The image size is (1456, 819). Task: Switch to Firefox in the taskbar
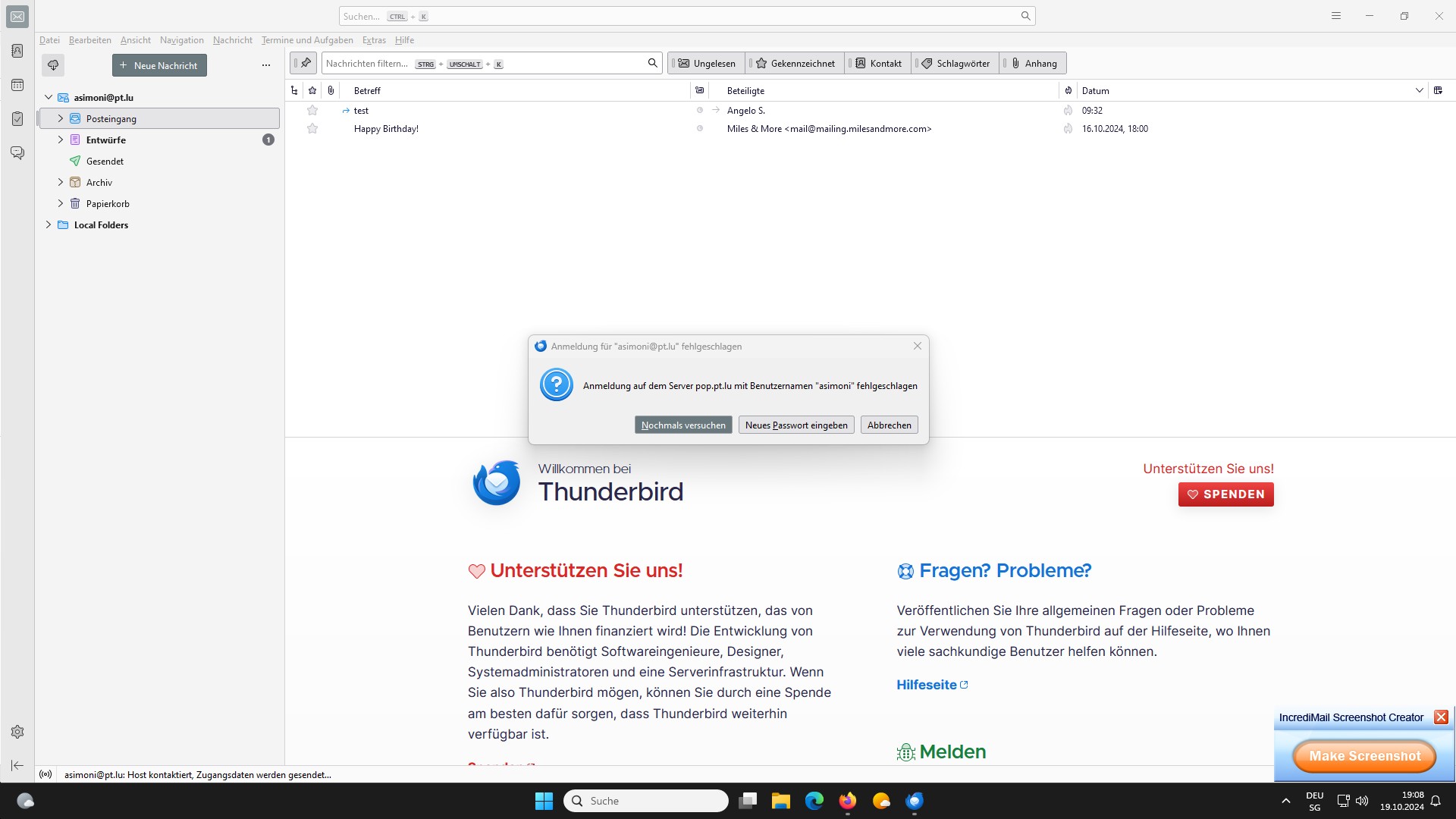coord(848,801)
